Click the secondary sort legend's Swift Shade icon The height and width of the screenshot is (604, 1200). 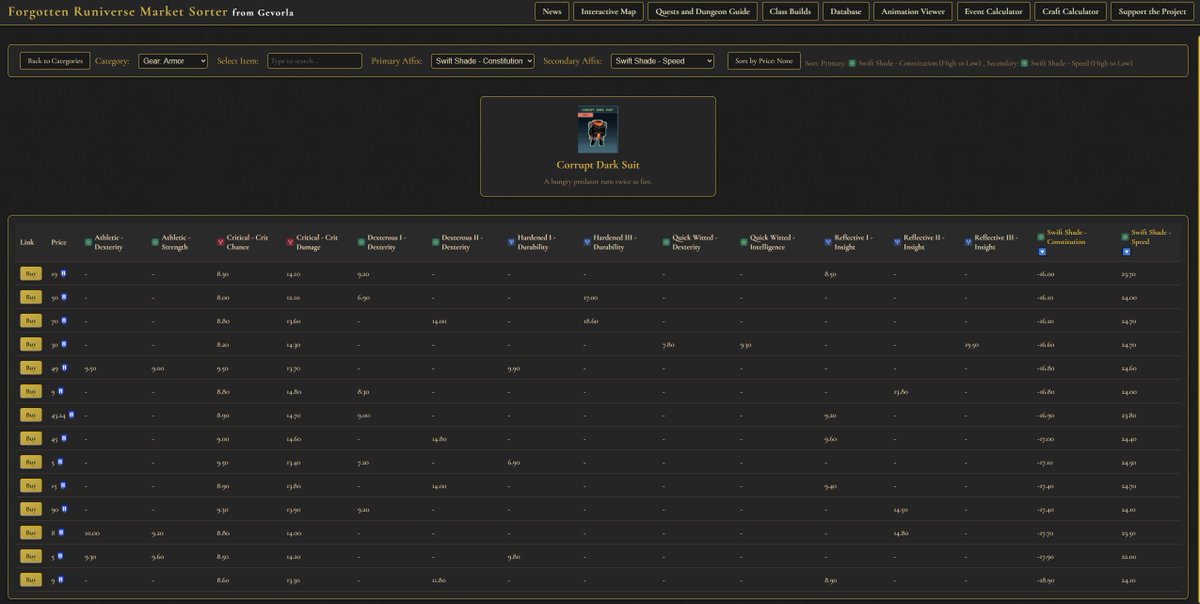1024,63
